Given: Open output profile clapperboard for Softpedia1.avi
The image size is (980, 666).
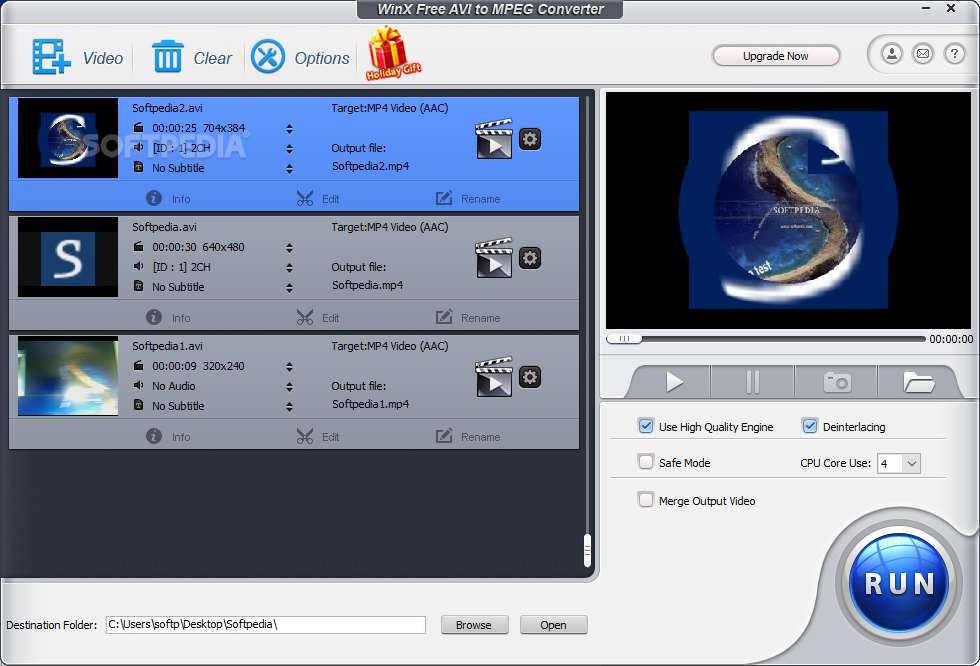Looking at the screenshot, I should 494,377.
